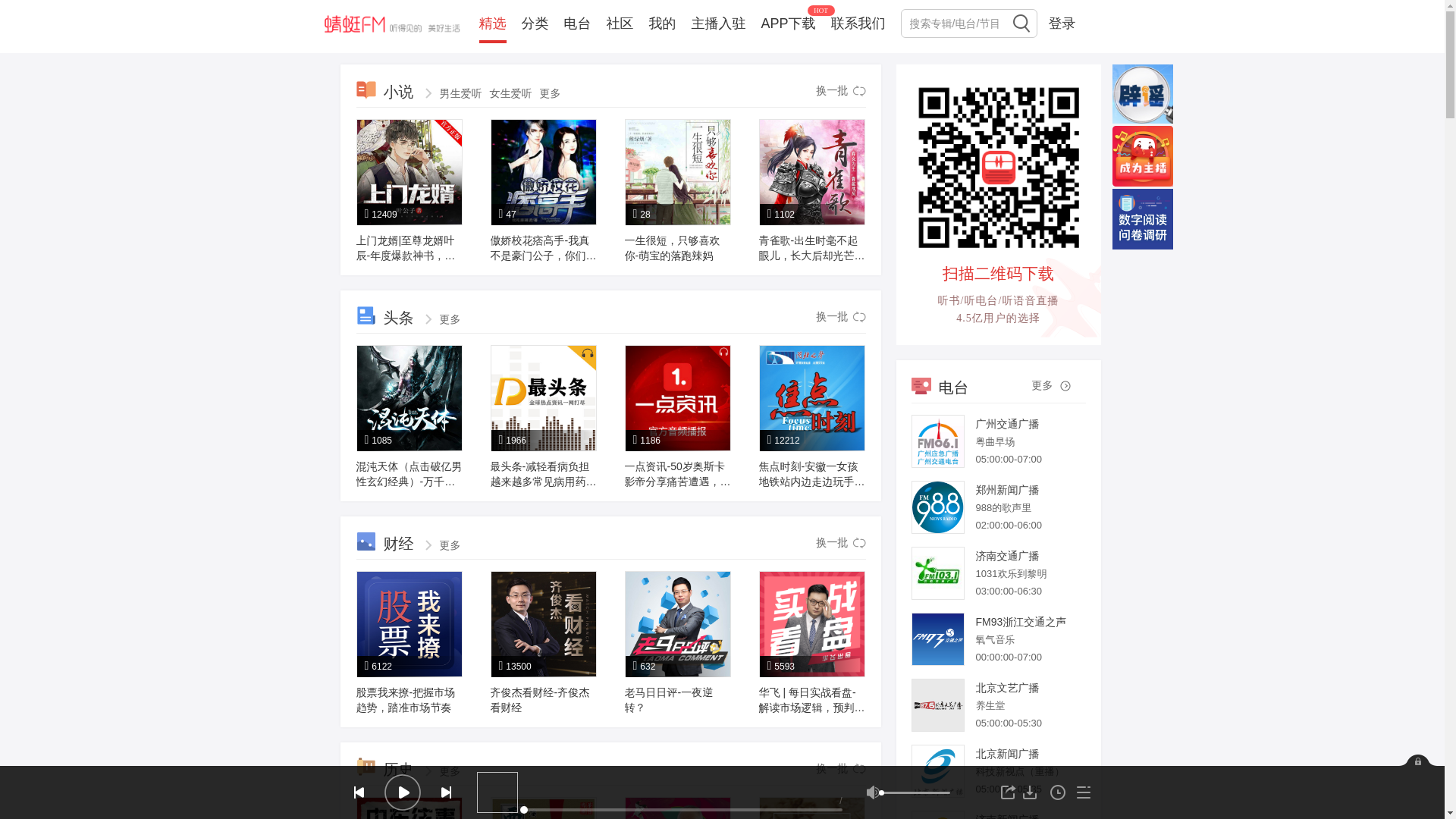Open 数字阅读问卷调研 banner
Viewport: 1456px width, 819px height.
pos(1142,219)
